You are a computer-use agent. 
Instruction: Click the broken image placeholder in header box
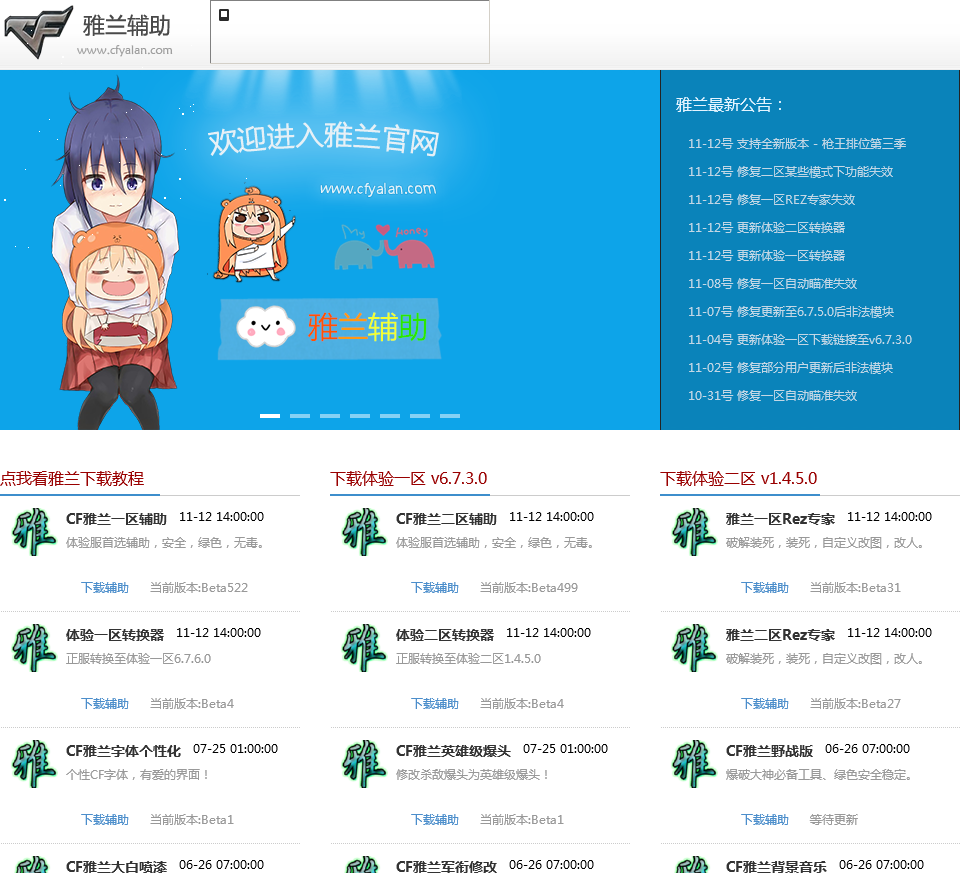224,15
